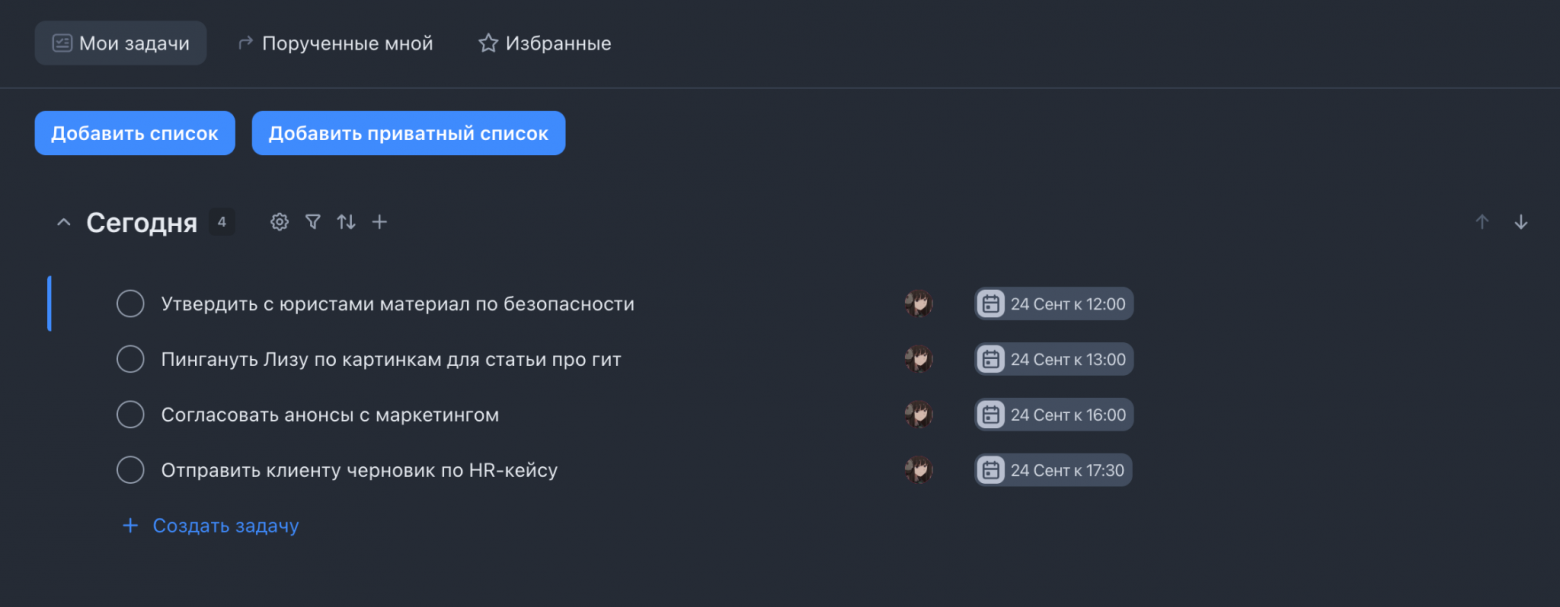
Task: Click the sort arrows icon next to Сегодня
Action: (346, 221)
